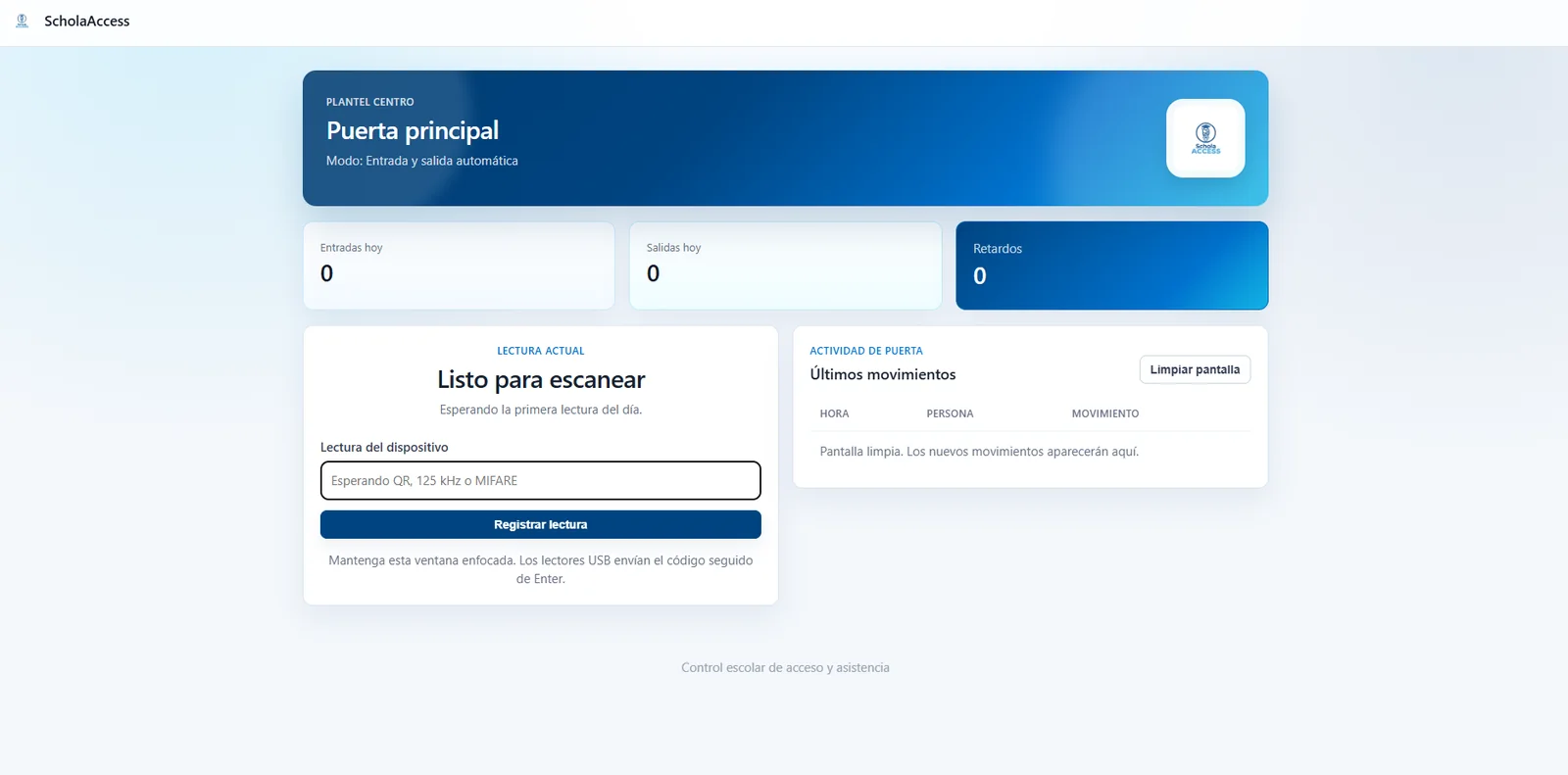1568x775 pixels.
Task: Click footer text 'Control escolar de acceso y asistencia'
Action: (785, 667)
